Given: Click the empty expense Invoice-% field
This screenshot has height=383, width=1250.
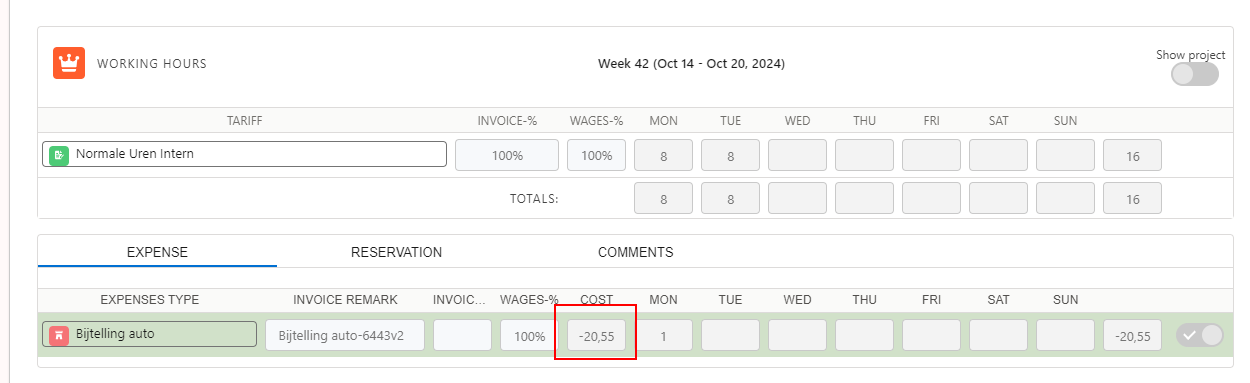Looking at the screenshot, I should click(x=462, y=335).
